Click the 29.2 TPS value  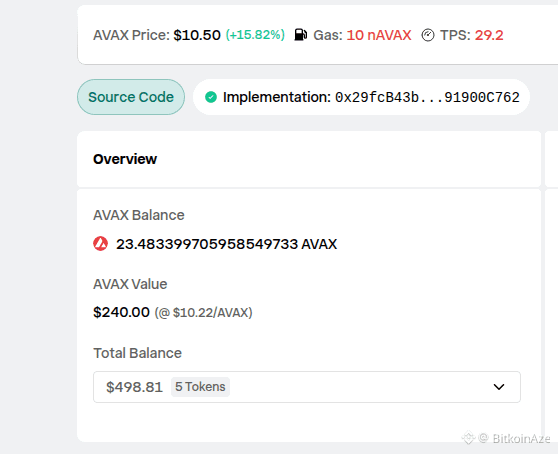pyautogui.click(x=489, y=35)
